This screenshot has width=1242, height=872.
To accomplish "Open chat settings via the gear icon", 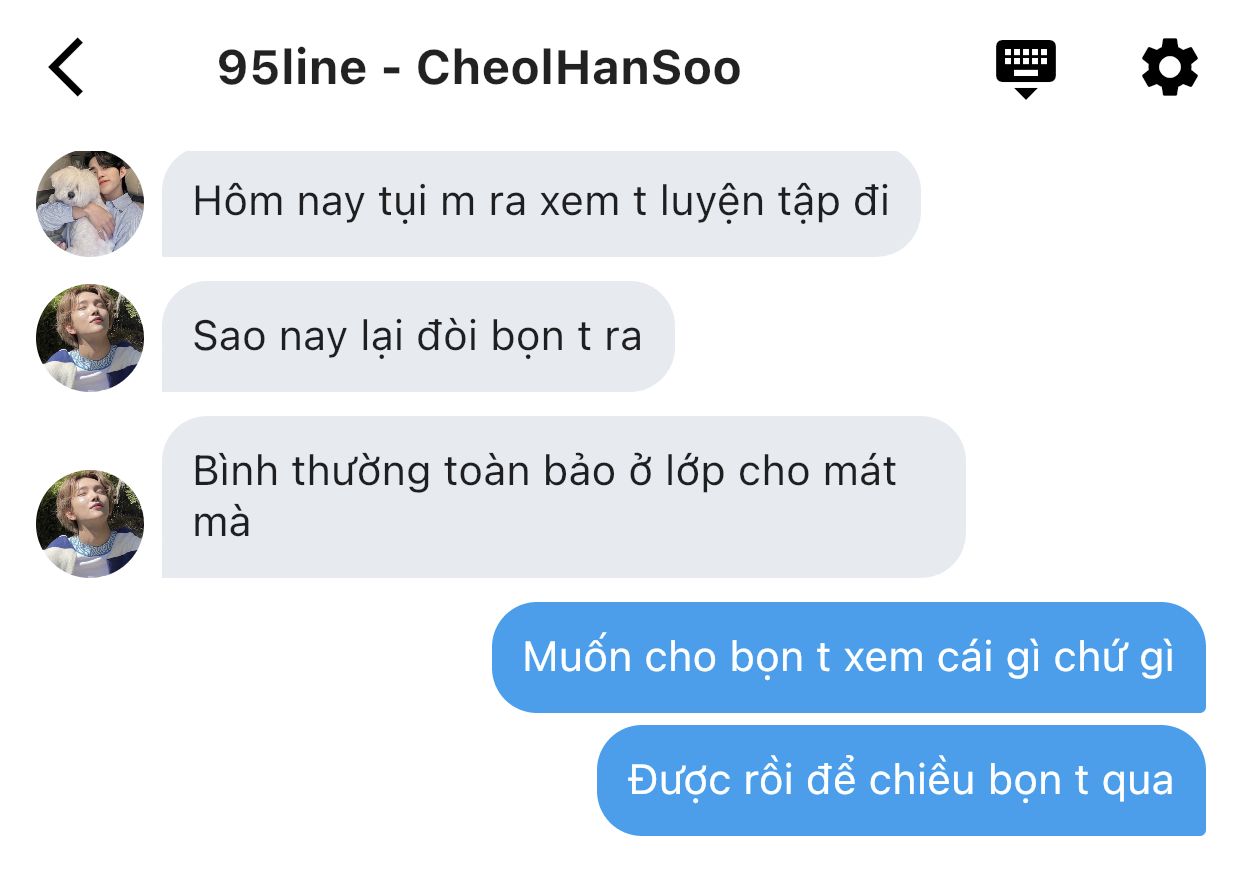I will 1169,67.
